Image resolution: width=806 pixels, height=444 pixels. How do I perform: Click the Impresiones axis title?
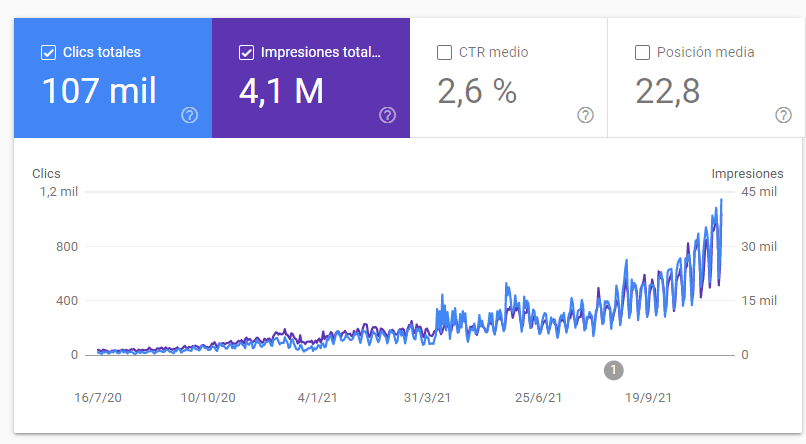click(747, 174)
